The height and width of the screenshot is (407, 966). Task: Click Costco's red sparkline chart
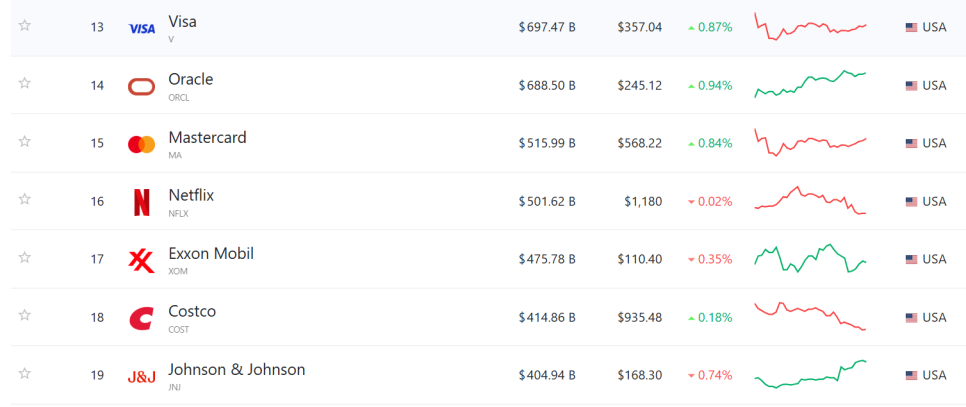(x=810, y=316)
